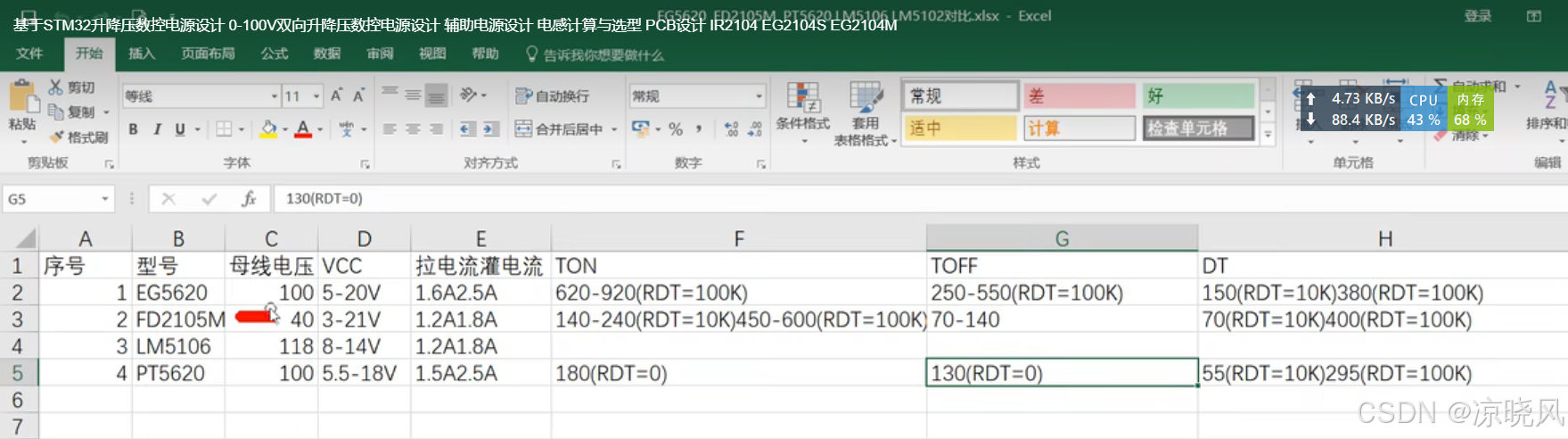Viewport: 1568px width, 439px height.
Task: Click the phonetic guide (wén) icon
Action: point(347,129)
